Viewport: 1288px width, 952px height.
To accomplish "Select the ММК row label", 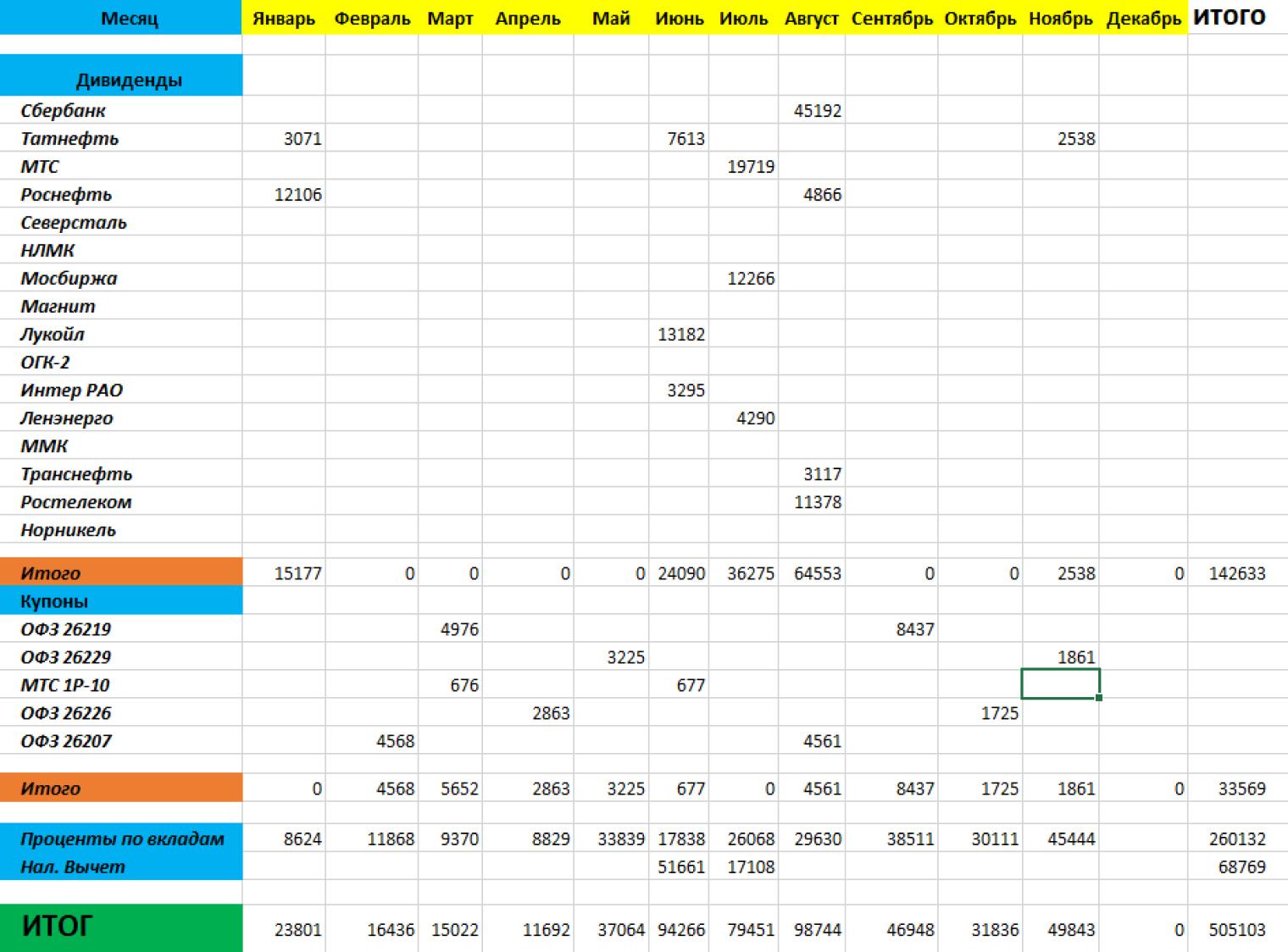I will [44, 446].
